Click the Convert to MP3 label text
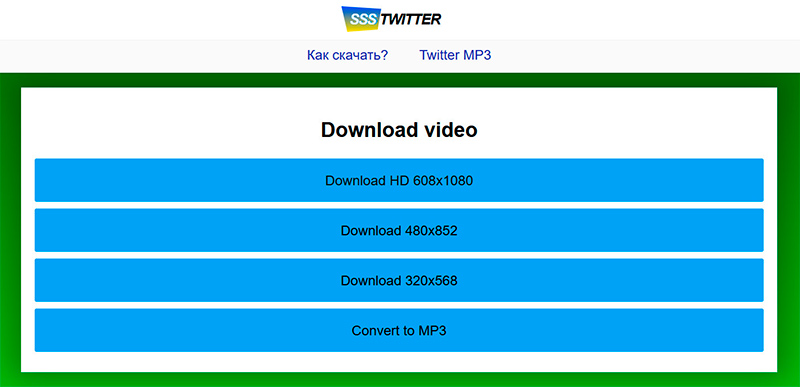800x387 pixels. 399,330
